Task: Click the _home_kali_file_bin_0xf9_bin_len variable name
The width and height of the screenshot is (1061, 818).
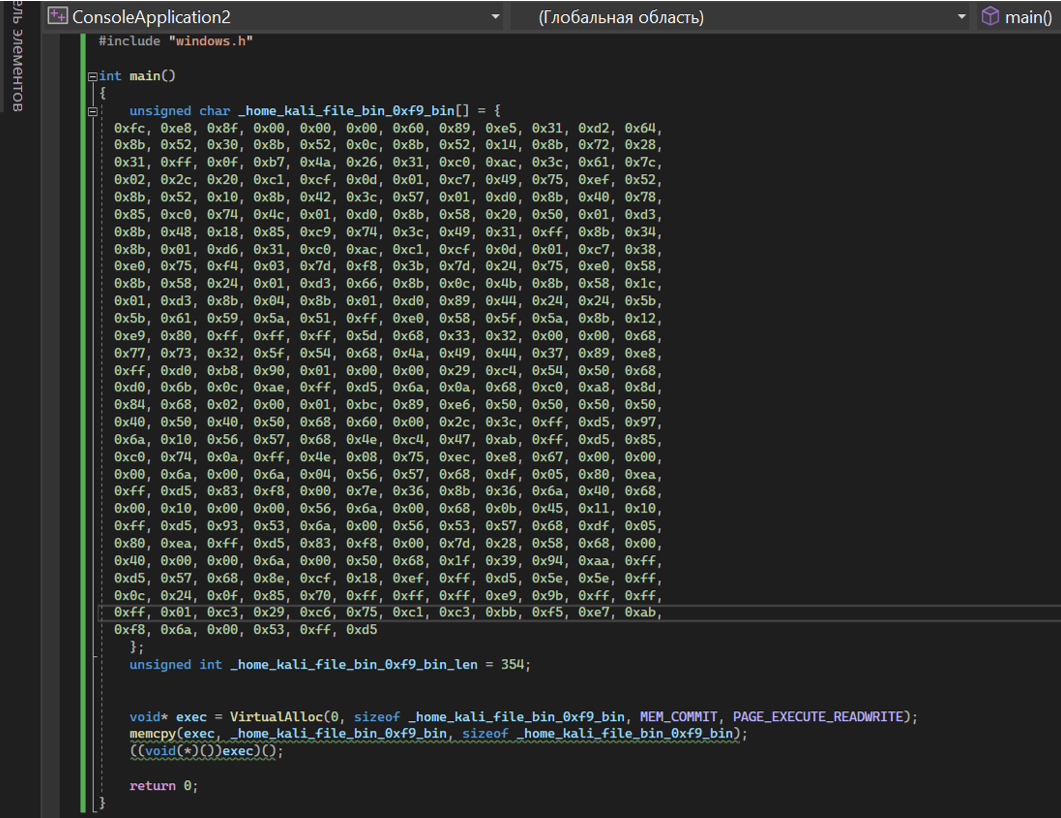Action: [354, 664]
